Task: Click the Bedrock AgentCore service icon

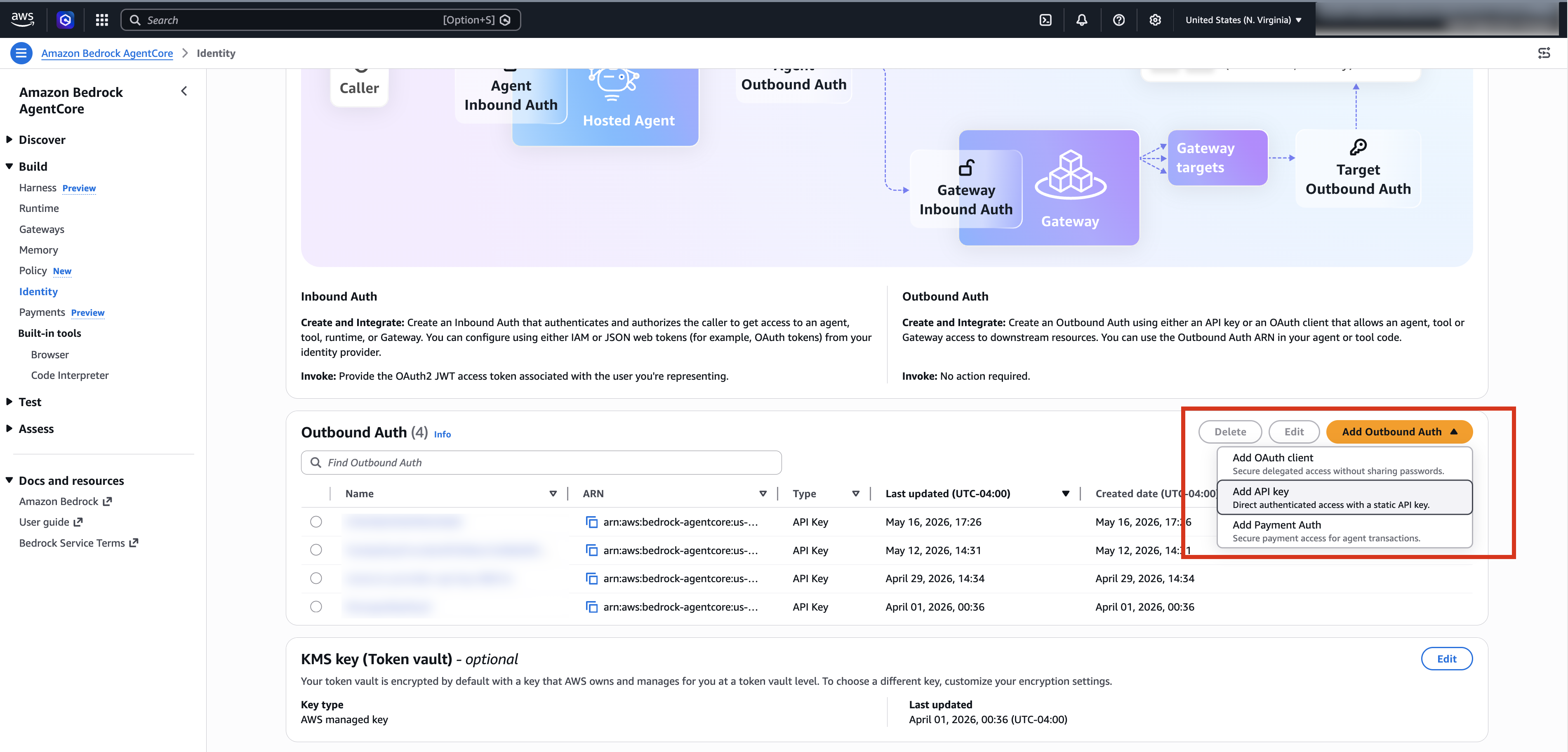Action: (65, 20)
